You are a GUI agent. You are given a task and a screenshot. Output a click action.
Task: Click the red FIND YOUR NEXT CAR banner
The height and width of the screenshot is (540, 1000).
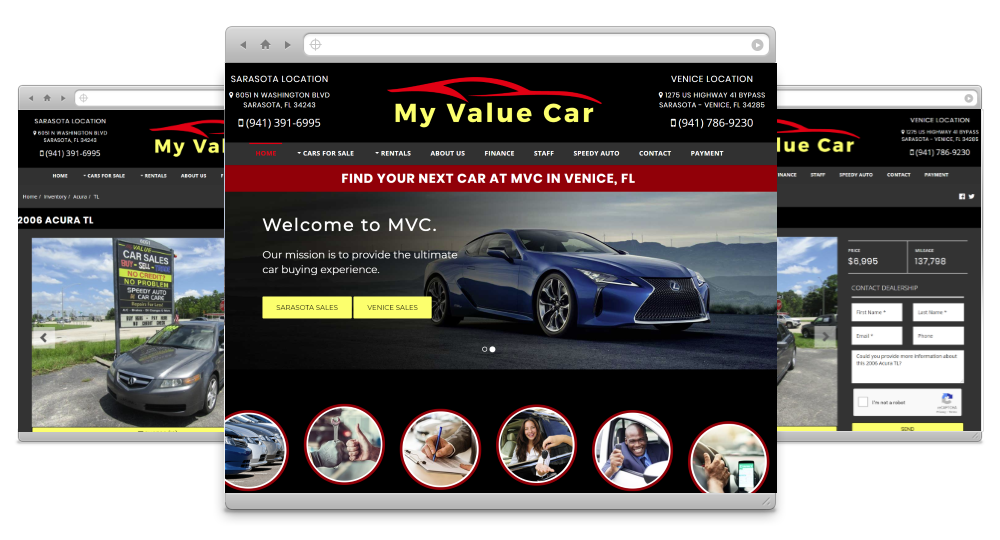click(x=501, y=179)
